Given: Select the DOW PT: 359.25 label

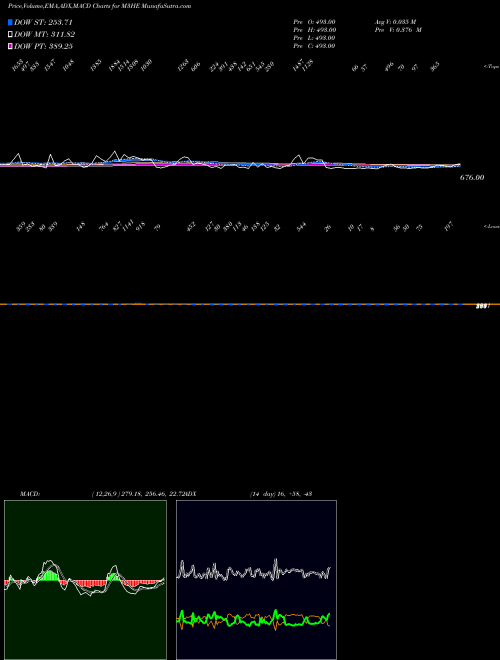Looking at the screenshot, I should click(43, 46).
